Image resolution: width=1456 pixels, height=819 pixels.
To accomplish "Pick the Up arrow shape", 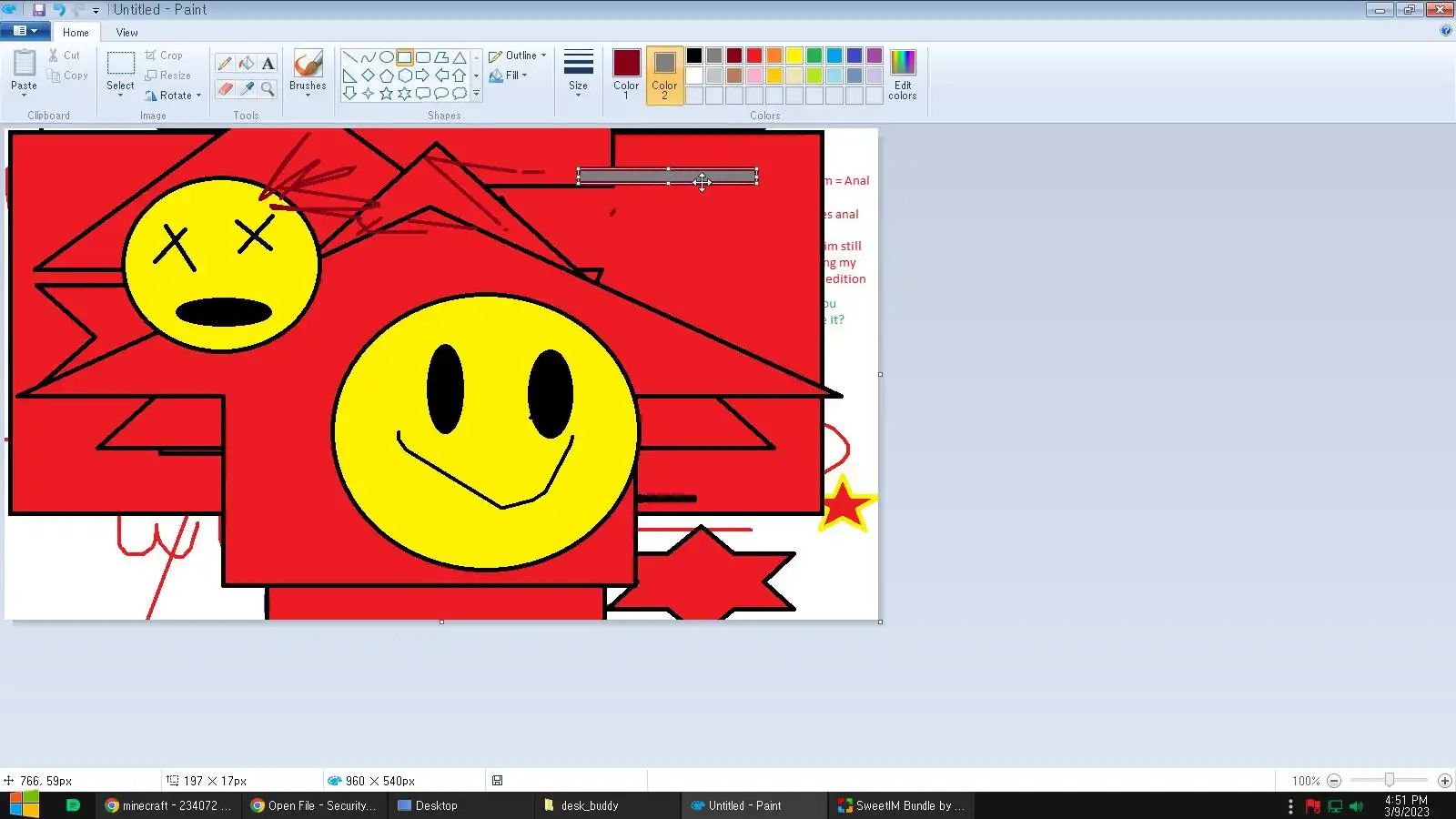I will point(460,76).
